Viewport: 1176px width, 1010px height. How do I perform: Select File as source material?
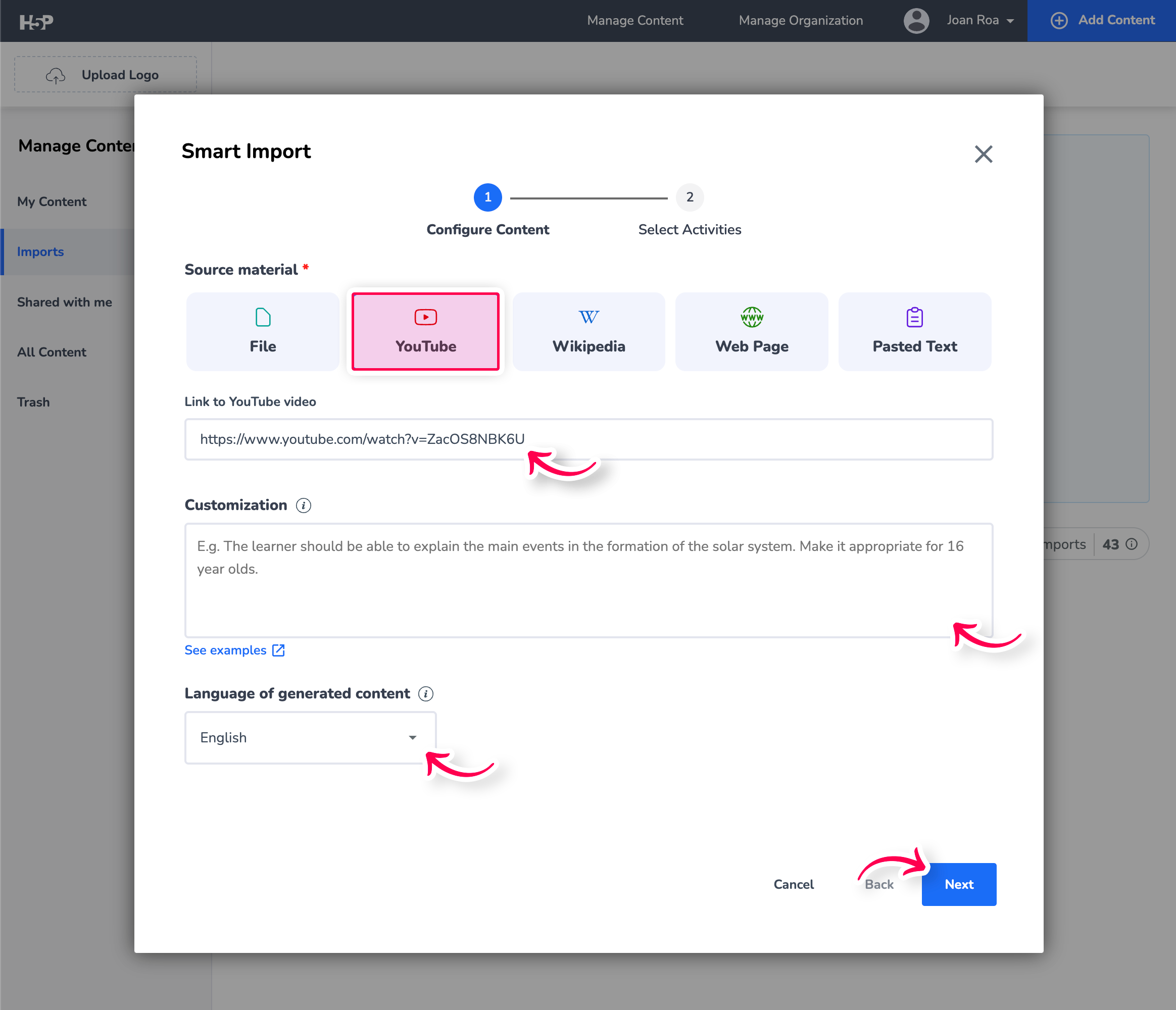263,332
